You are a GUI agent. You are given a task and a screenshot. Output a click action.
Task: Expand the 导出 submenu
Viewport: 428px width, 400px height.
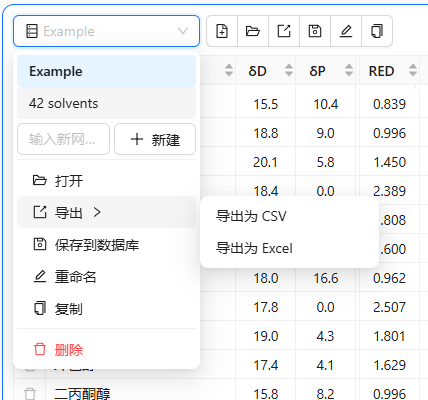click(107, 212)
